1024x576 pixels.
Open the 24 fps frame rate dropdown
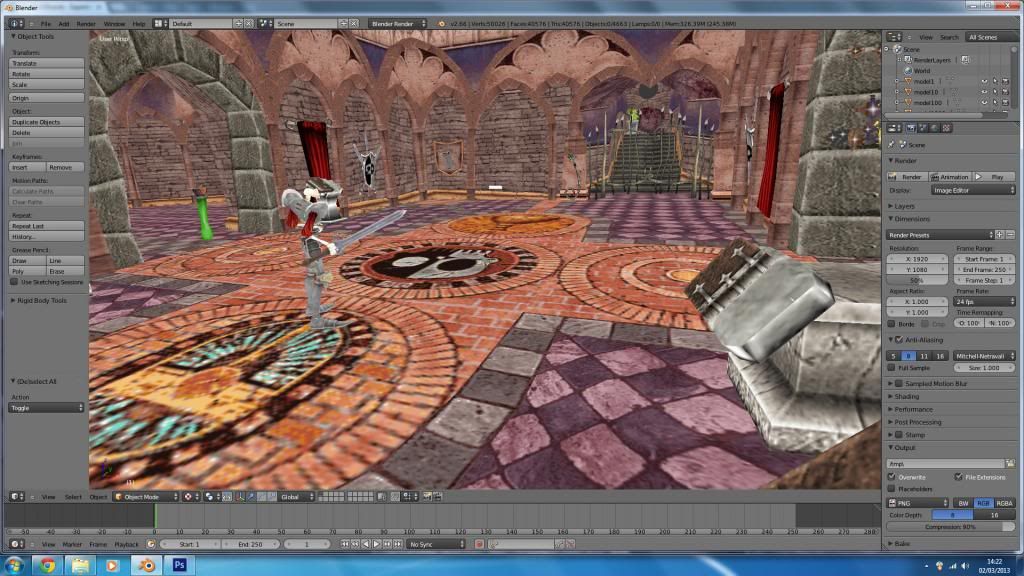pos(985,301)
